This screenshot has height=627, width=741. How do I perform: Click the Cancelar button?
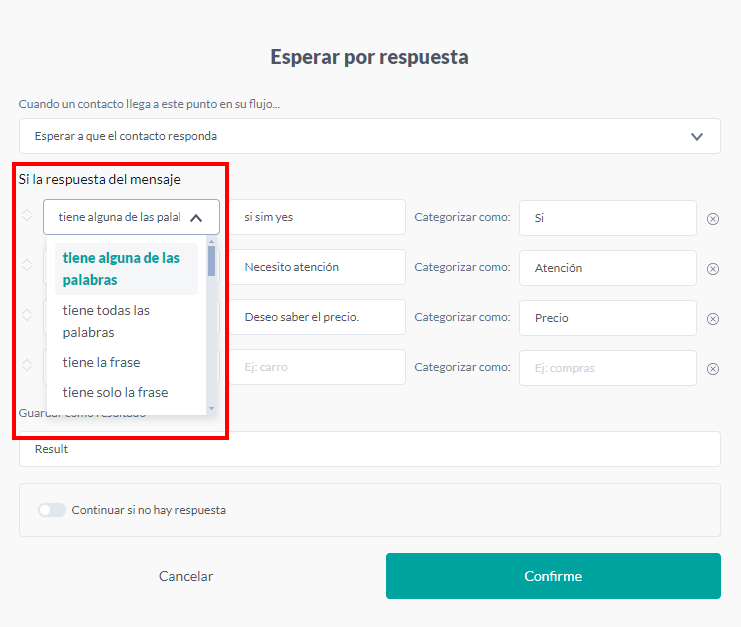tap(186, 576)
